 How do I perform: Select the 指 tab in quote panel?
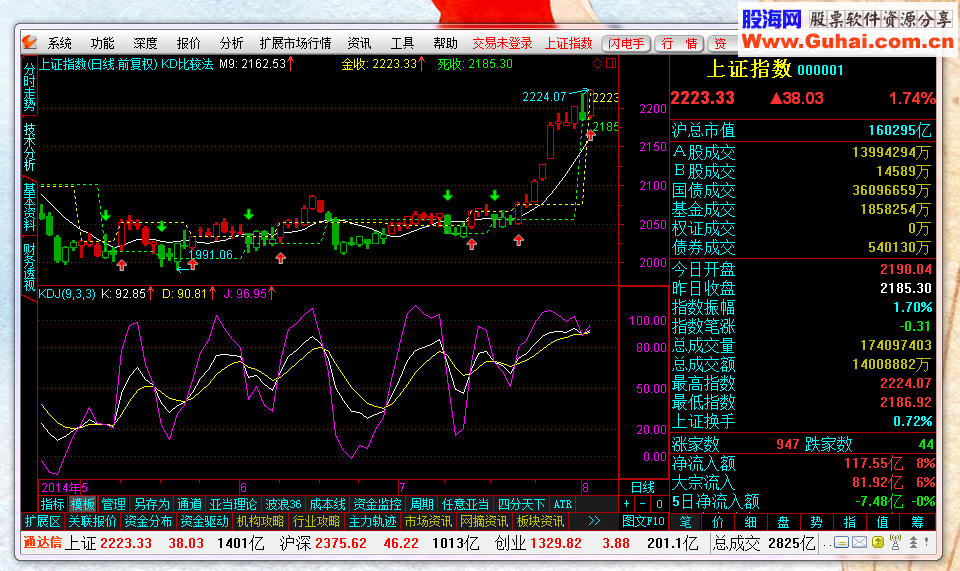click(x=849, y=522)
